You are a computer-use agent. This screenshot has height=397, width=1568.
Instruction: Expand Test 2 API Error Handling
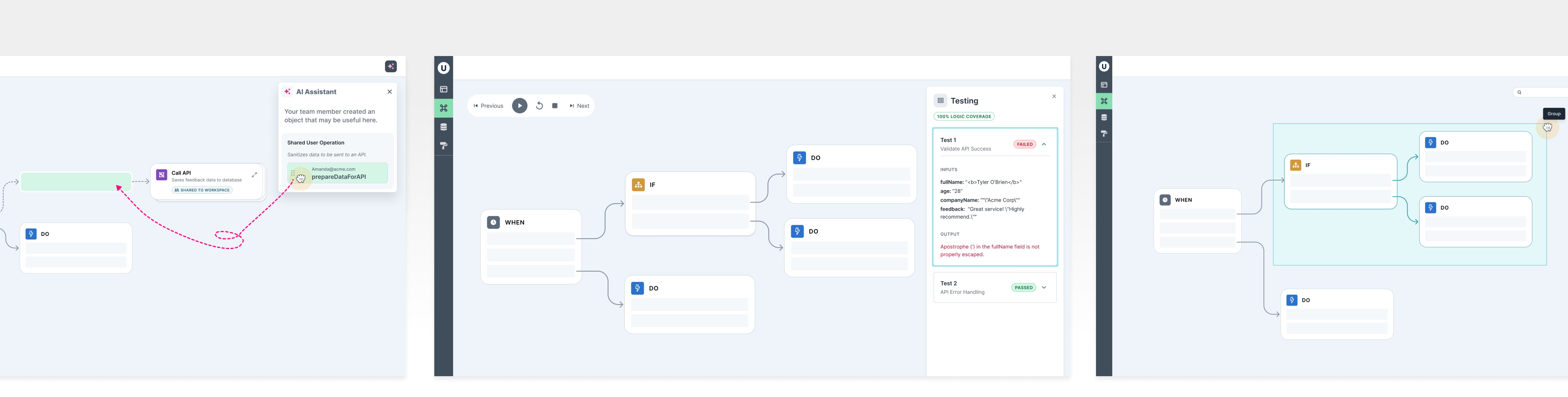point(1044,287)
